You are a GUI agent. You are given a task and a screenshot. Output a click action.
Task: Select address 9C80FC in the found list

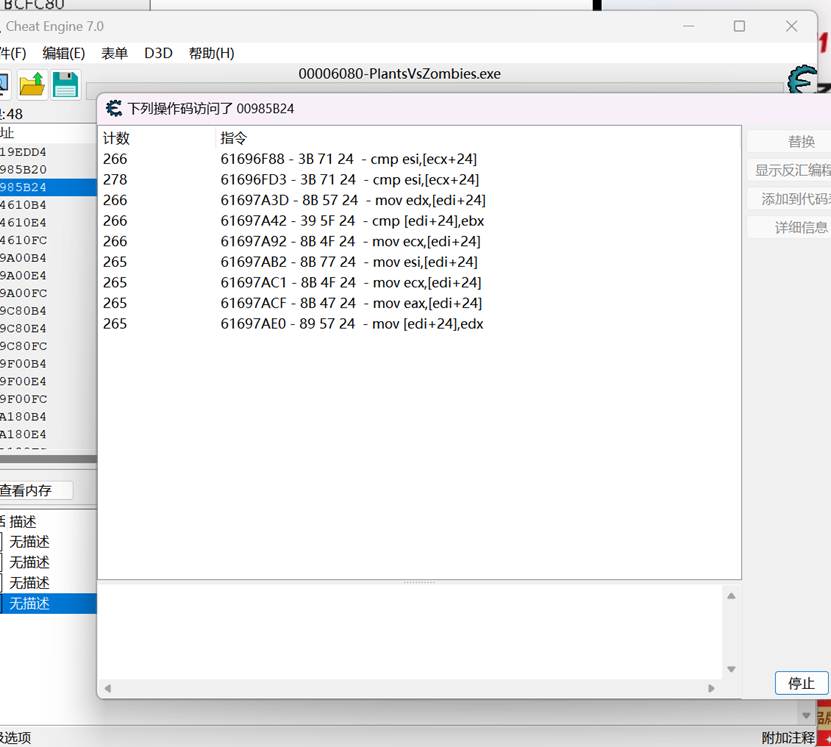pyautogui.click(x=48, y=346)
